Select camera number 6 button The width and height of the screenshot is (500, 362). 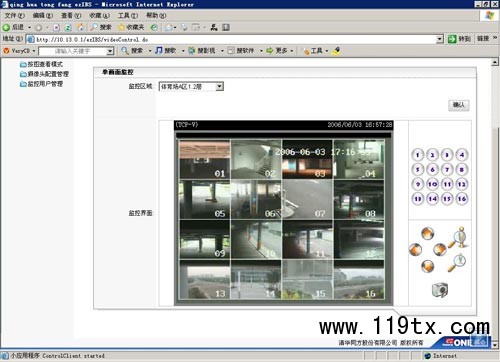click(x=432, y=169)
